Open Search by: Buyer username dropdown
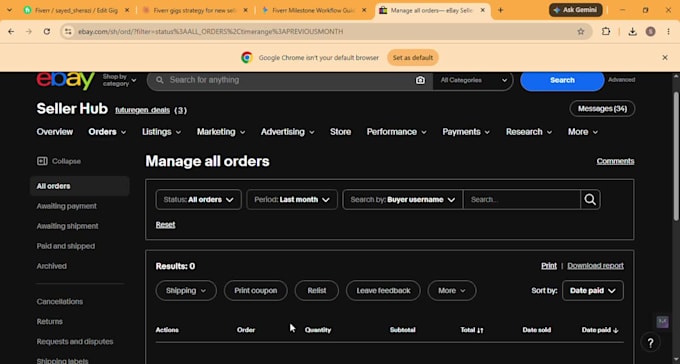 [402, 200]
